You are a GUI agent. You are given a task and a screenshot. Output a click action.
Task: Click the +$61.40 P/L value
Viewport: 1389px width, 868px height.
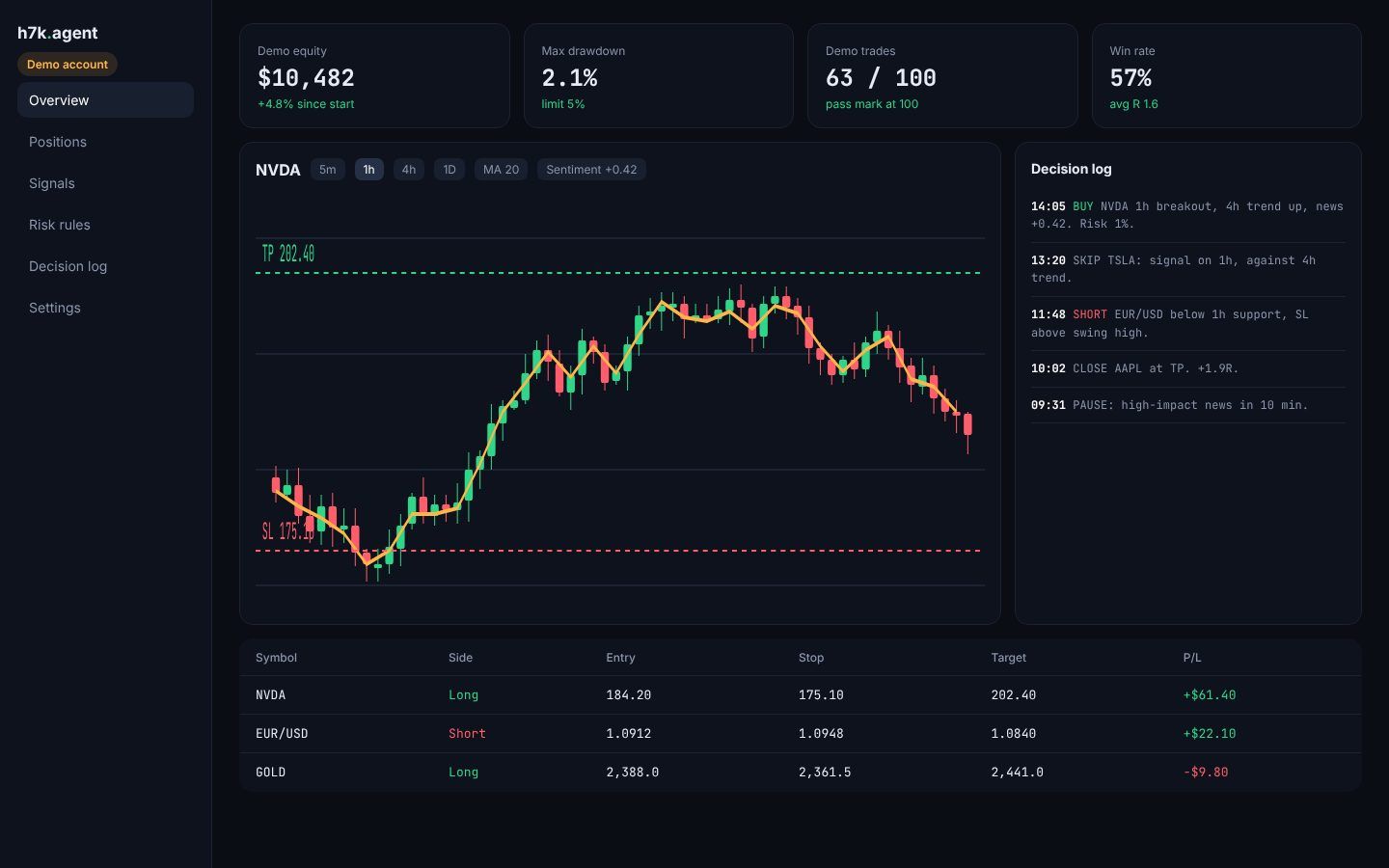[x=1210, y=695]
